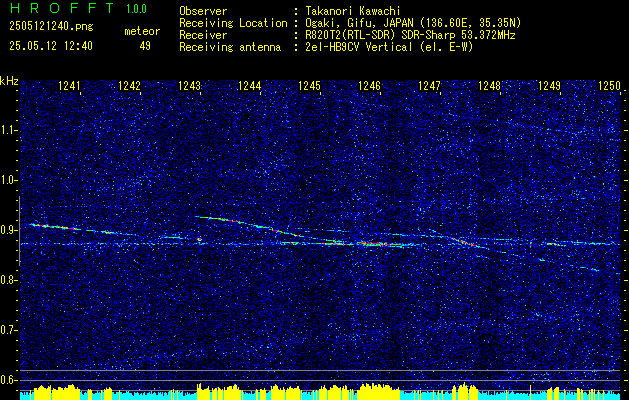Viewport: 629px width, 400px height.
Task: Click the 1243 time marker
Action: (189, 85)
